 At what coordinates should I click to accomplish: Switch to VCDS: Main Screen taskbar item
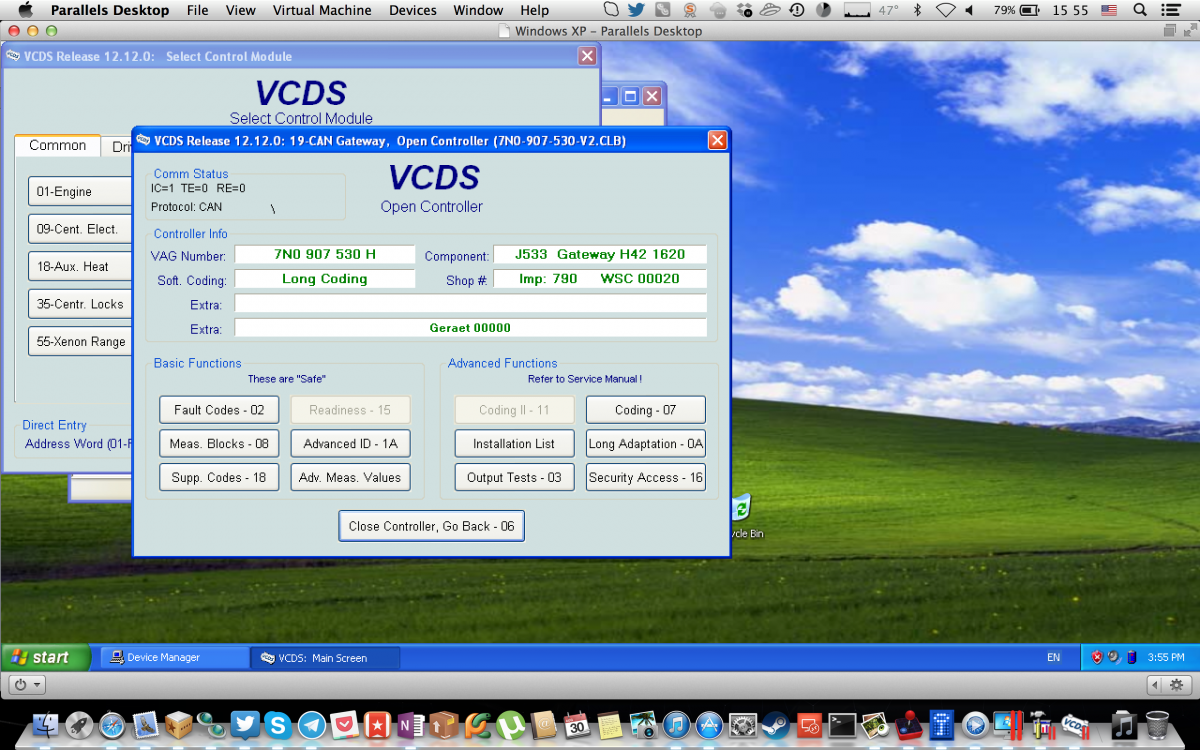coord(326,658)
